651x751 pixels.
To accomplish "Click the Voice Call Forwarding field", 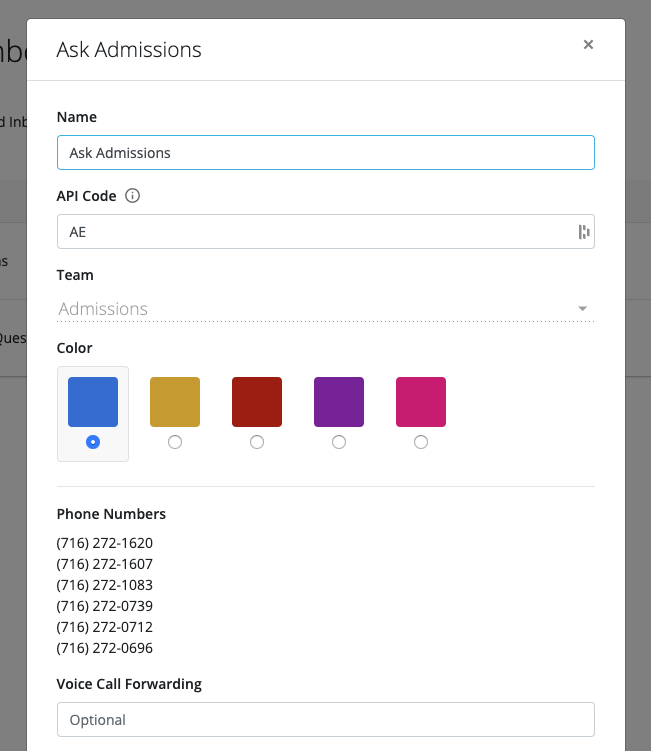I will click(x=325, y=720).
